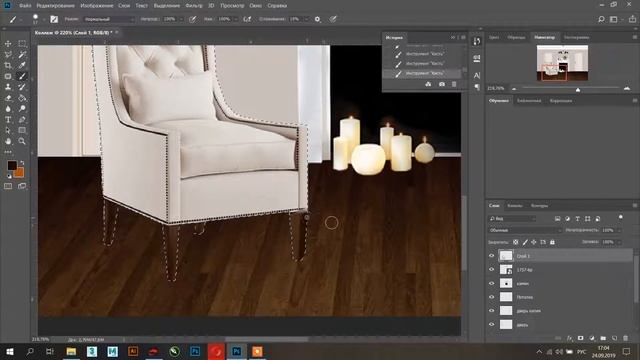The width and height of the screenshot is (640, 360).
Task: Select the History Brush tool
Action: click(22, 87)
